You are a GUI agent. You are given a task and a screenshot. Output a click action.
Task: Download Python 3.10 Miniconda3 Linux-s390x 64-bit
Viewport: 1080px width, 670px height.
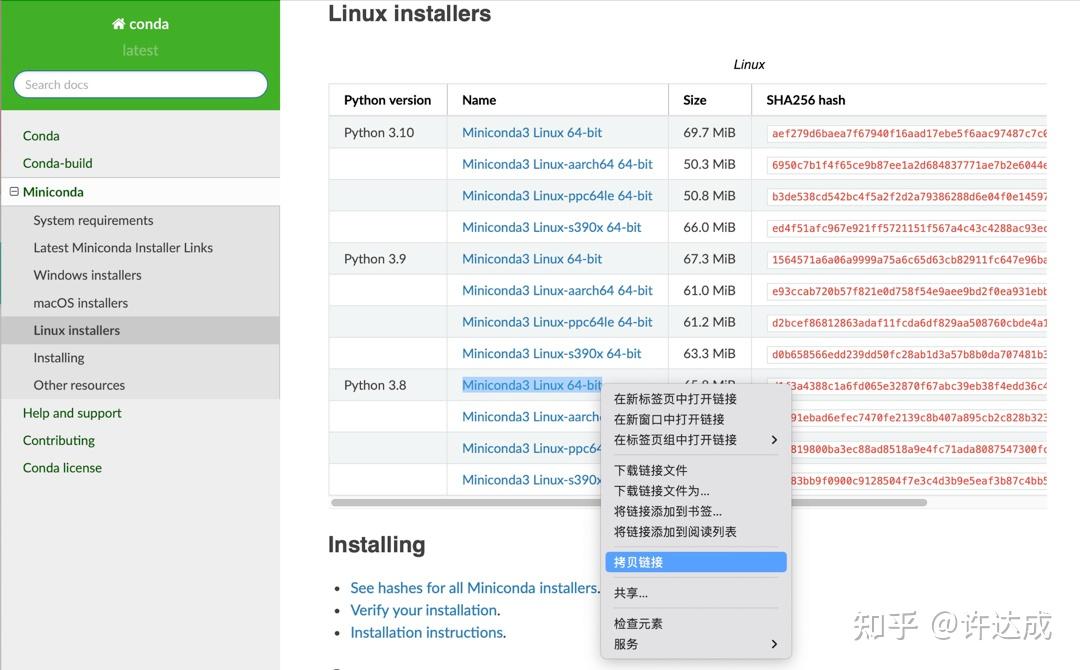click(552, 227)
